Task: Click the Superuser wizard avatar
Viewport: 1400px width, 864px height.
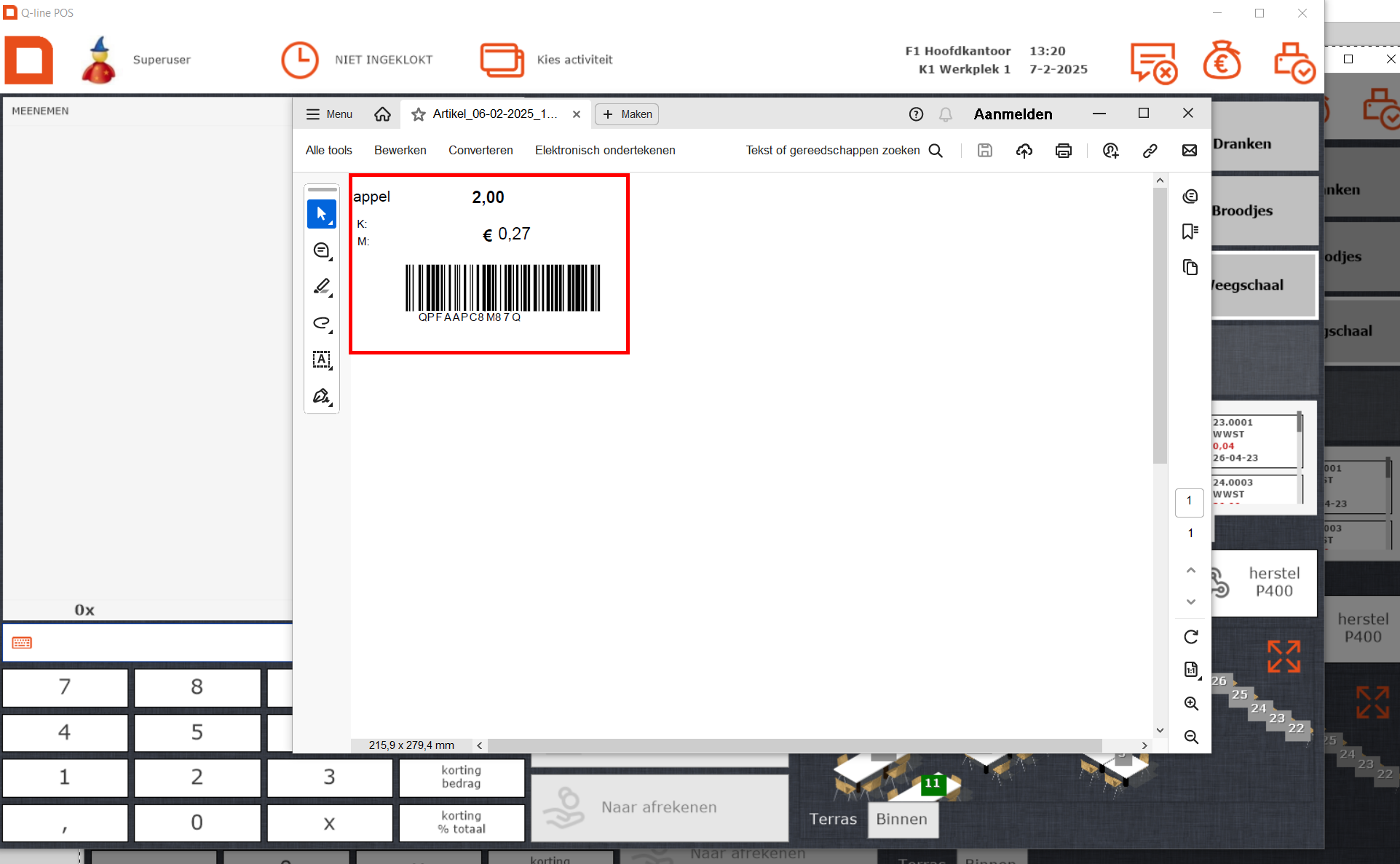Action: [99, 60]
